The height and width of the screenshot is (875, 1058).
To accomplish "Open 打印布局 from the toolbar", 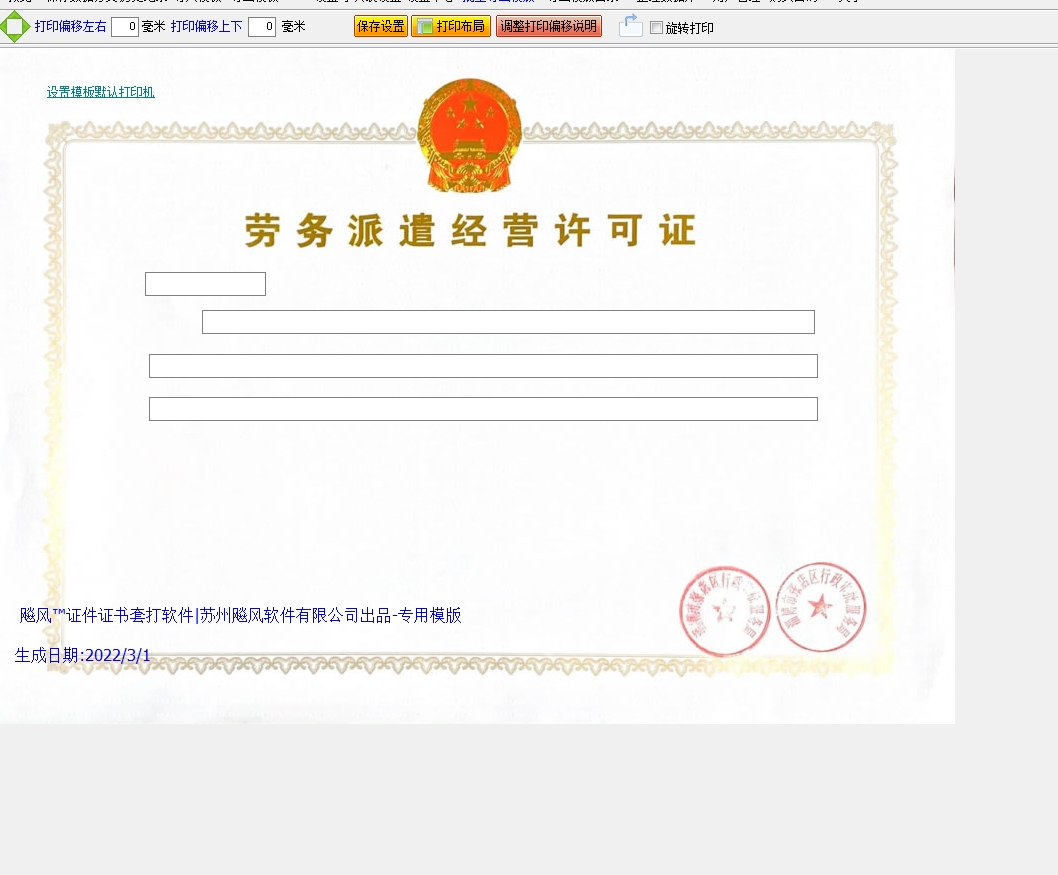I will point(451,27).
